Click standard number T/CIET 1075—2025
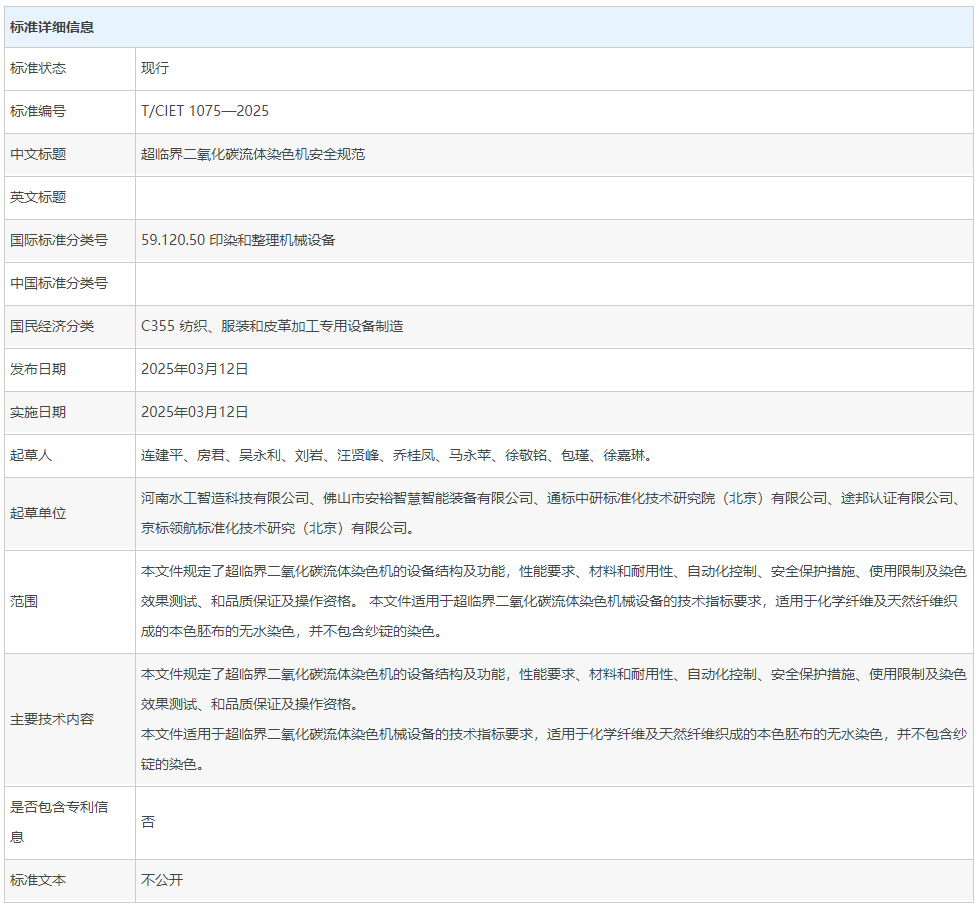 [205, 111]
